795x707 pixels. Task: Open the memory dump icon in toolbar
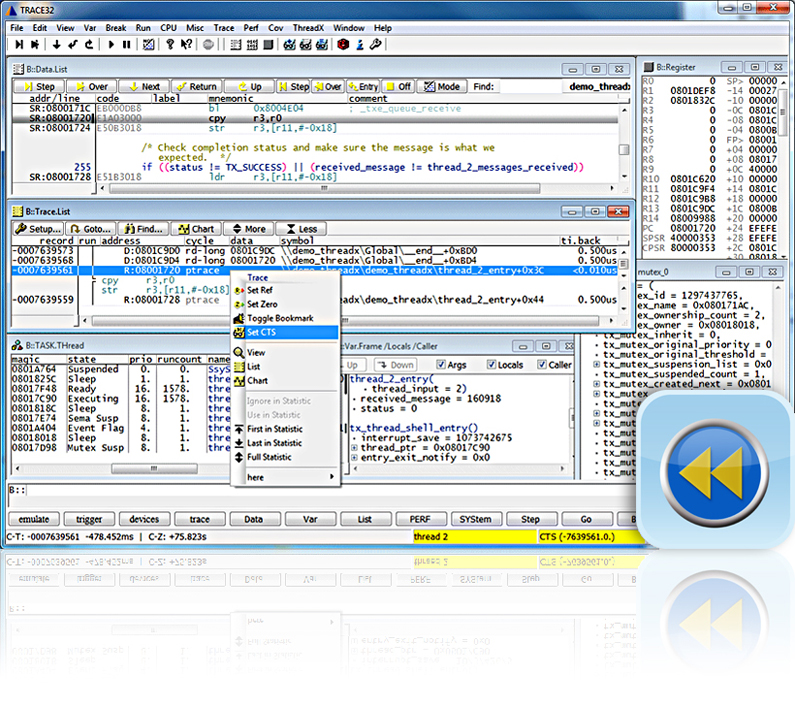click(252, 45)
